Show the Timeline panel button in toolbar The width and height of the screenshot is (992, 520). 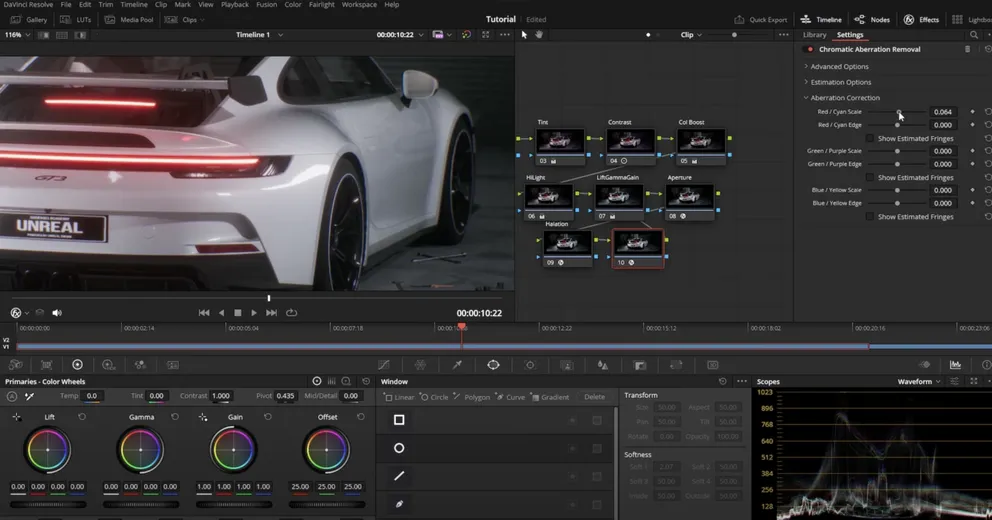pyautogui.click(x=821, y=20)
